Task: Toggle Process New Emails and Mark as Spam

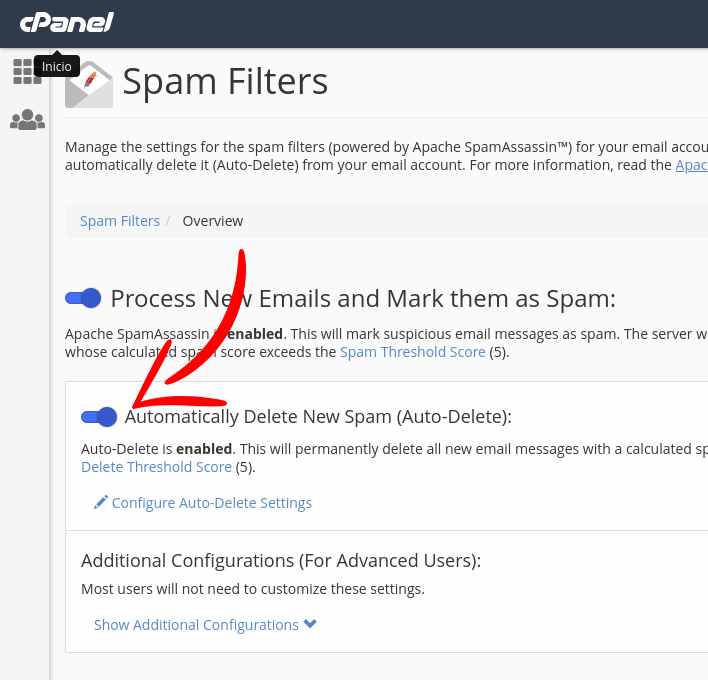Action: 83,298
